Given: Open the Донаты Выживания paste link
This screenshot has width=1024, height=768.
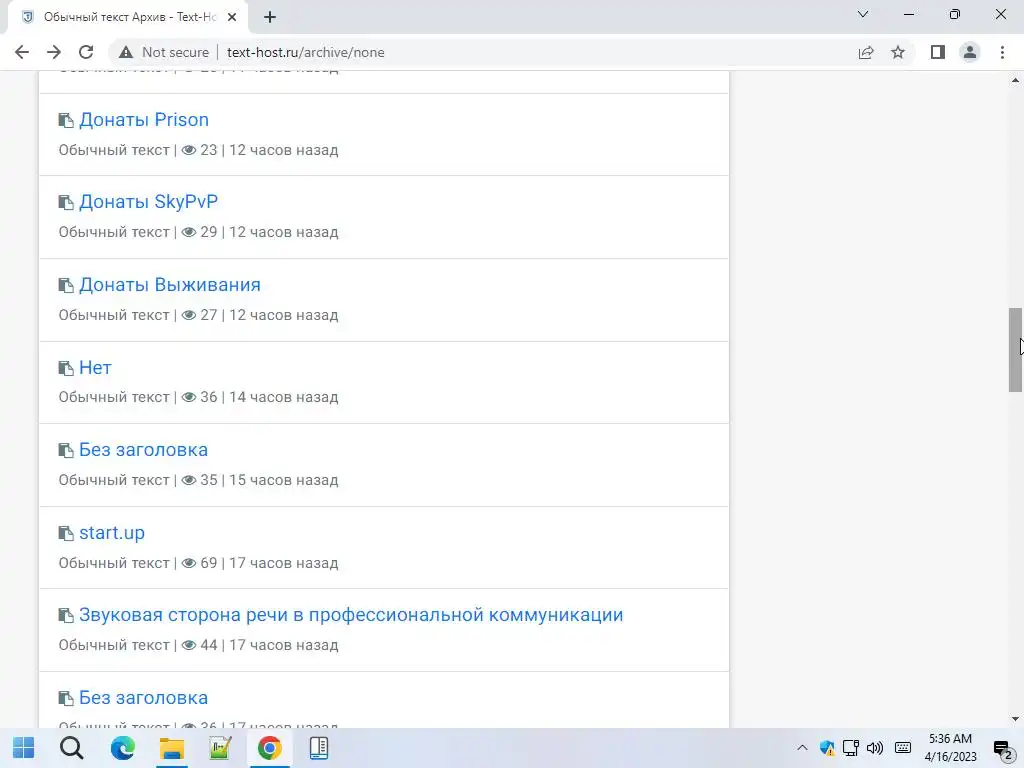Looking at the screenshot, I should pyautogui.click(x=170, y=285).
